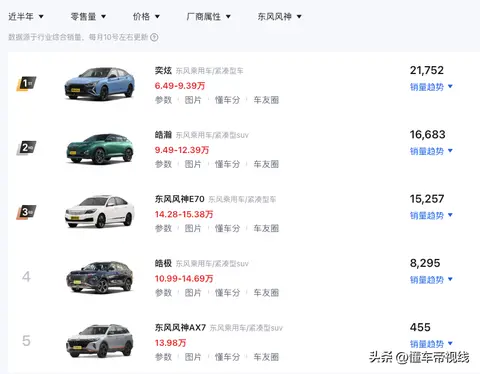Click the 16,683 sales figure
480x374 pixels.
[x=427, y=135]
